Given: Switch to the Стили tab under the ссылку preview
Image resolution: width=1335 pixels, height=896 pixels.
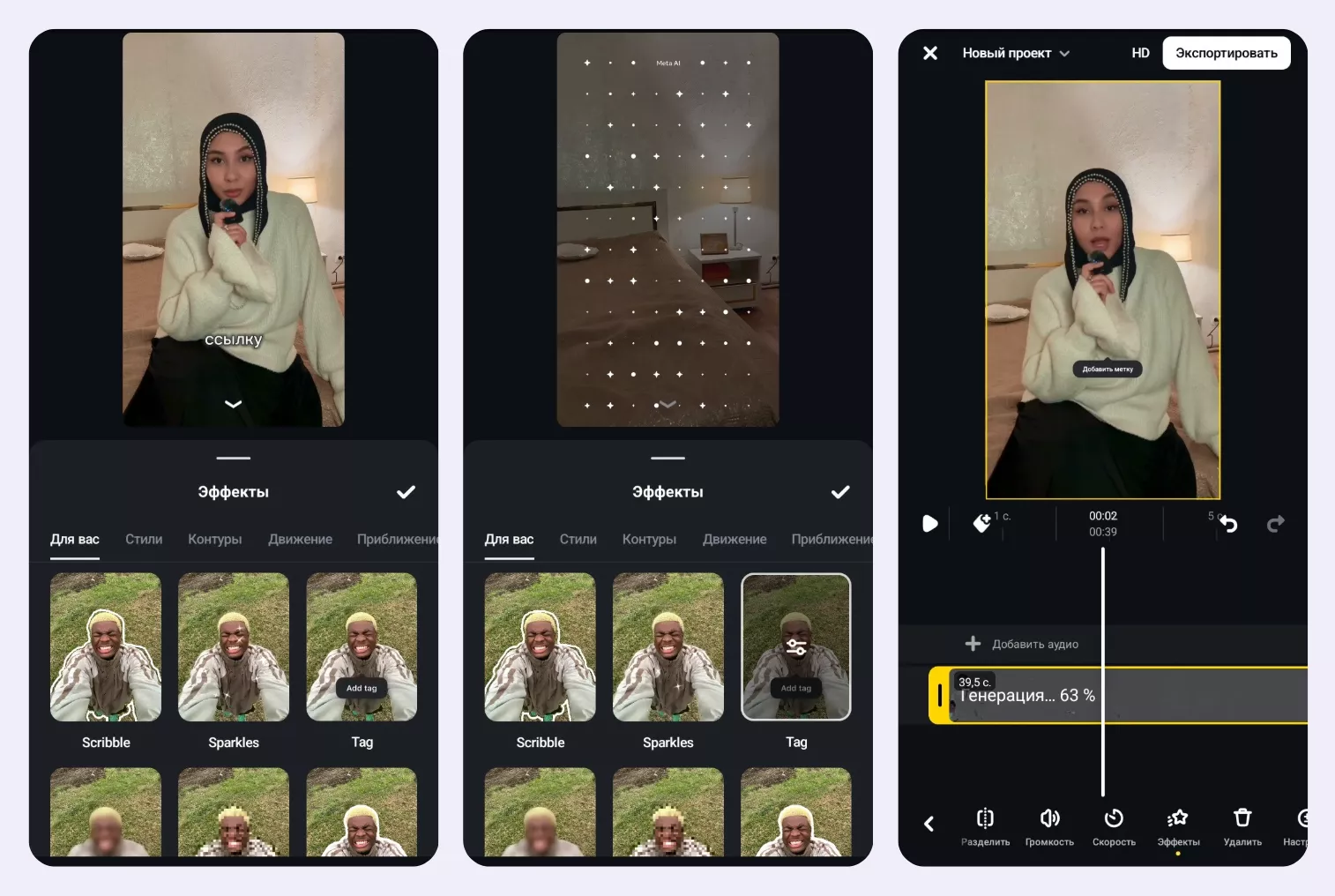Looking at the screenshot, I should (x=144, y=539).
